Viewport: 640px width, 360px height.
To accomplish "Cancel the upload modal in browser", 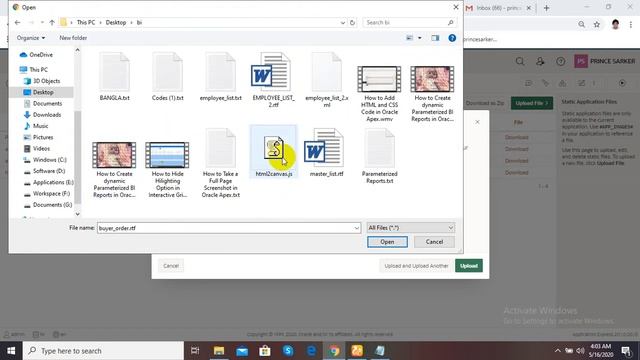I will [x=171, y=266].
